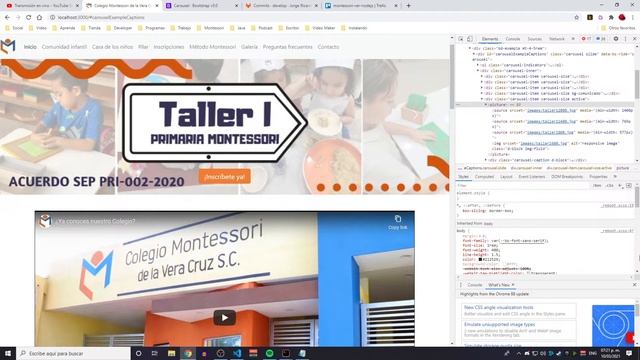Screen dimensions: 640x360
Task: Open the Chrome profile avatar
Action: pos(622,18)
